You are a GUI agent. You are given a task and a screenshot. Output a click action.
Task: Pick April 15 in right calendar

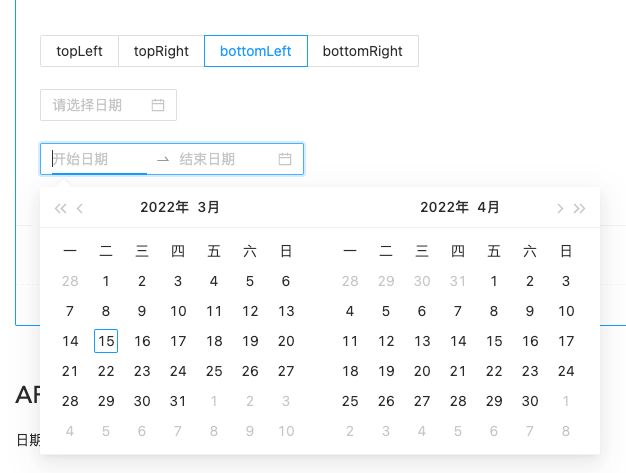(x=494, y=341)
